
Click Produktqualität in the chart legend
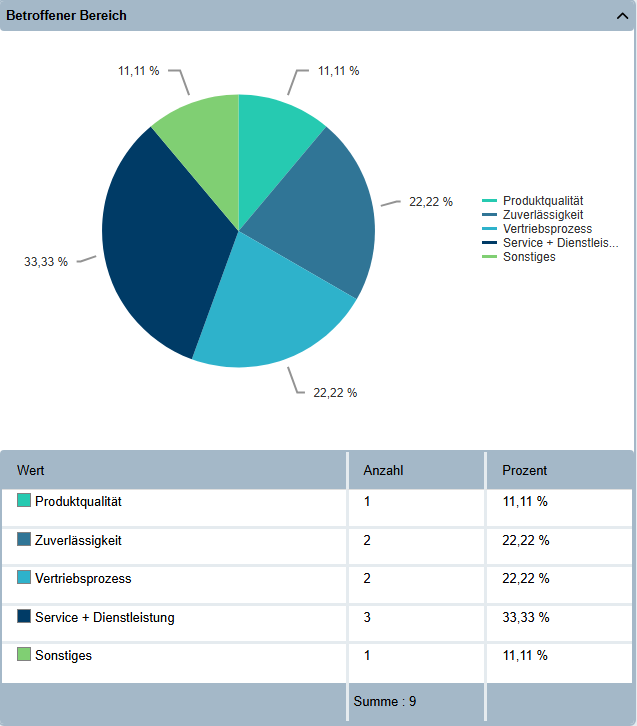tap(532, 201)
